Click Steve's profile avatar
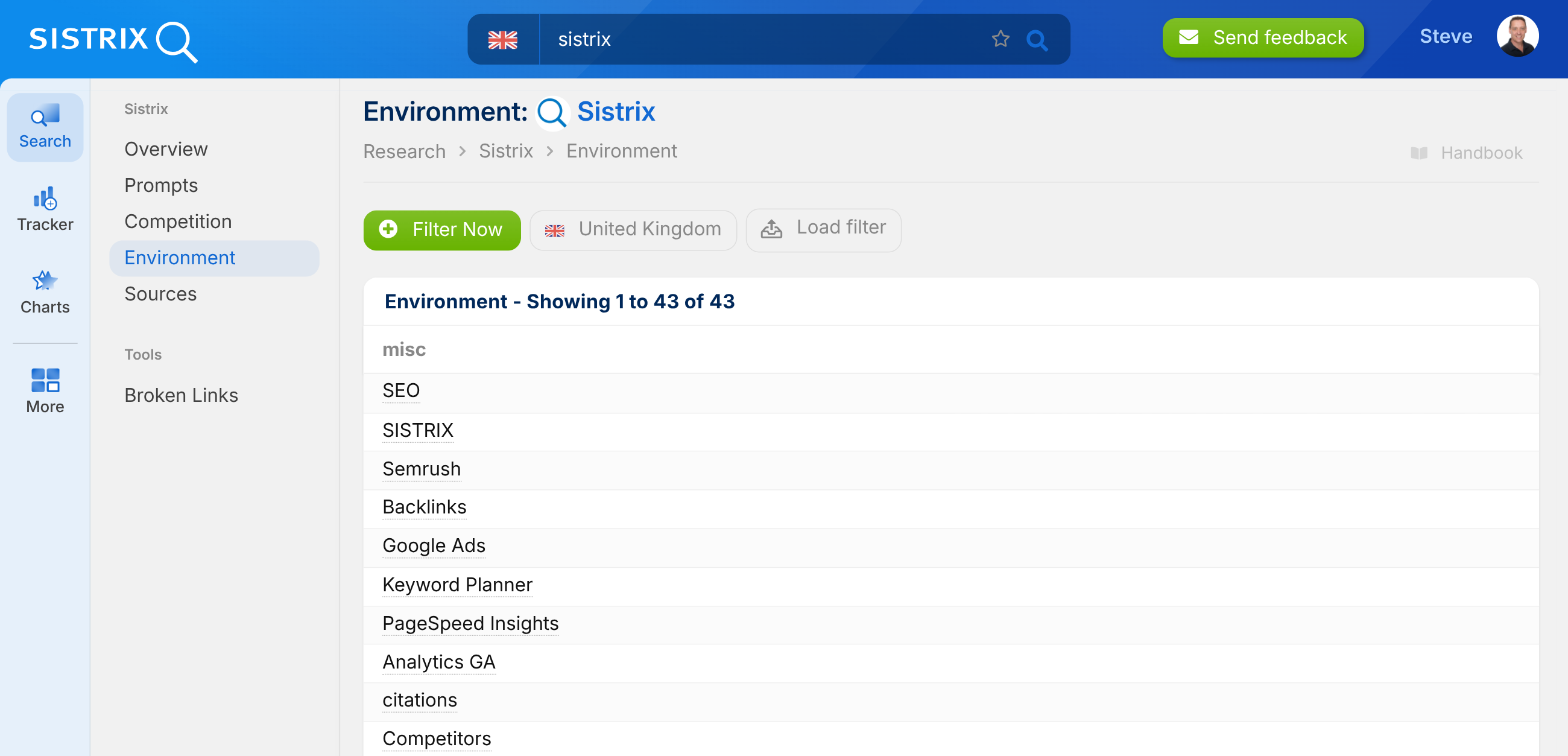This screenshot has width=1568, height=756. 1516,37
